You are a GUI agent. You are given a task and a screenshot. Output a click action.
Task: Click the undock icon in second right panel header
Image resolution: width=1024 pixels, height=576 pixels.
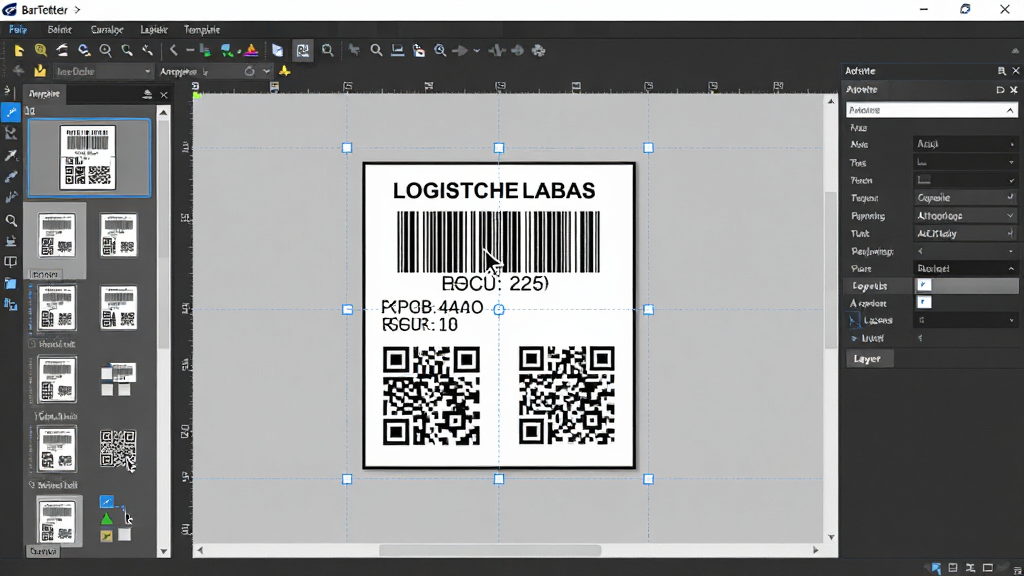point(1000,89)
